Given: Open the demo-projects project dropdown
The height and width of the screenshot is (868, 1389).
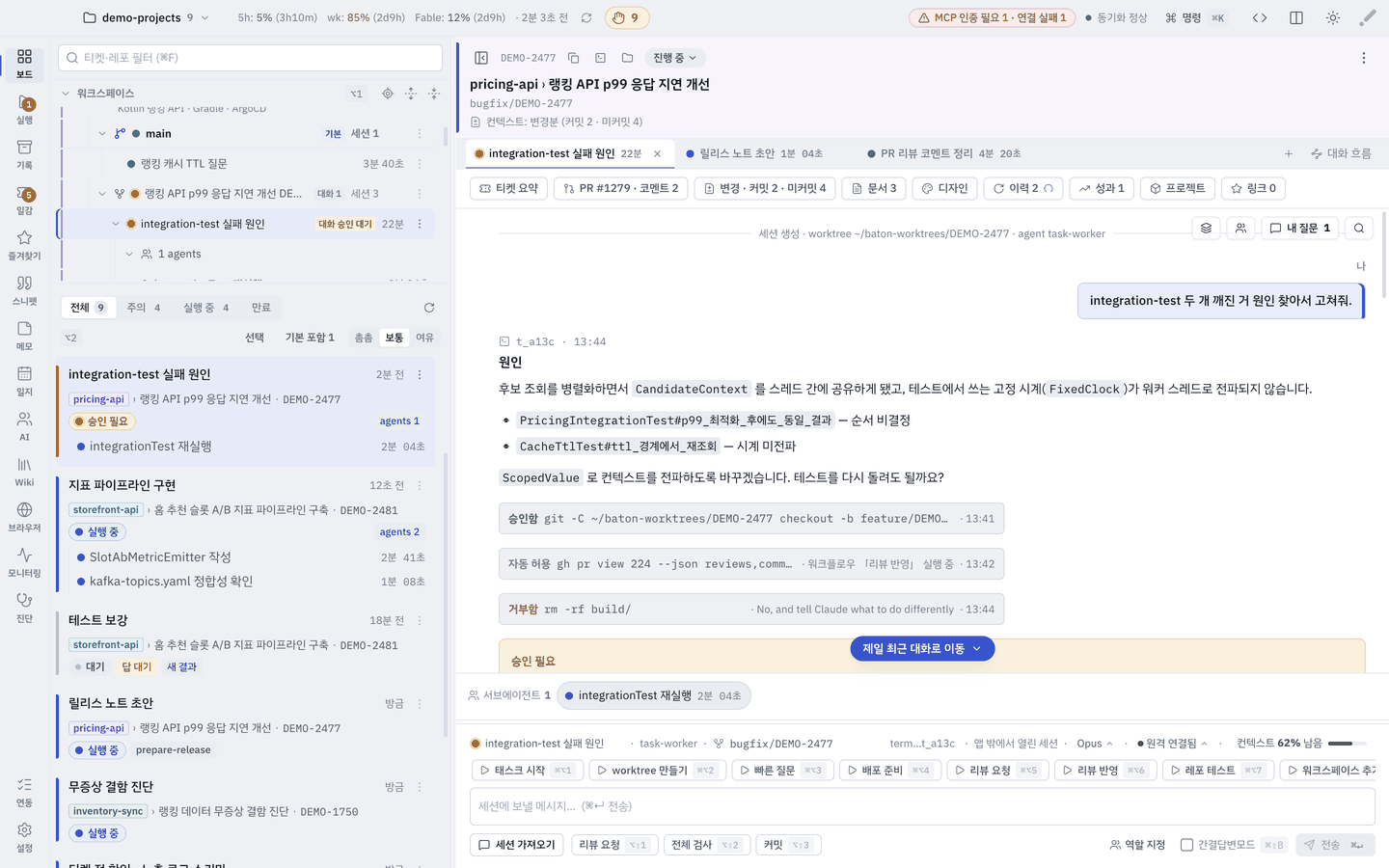Looking at the screenshot, I should pos(145,17).
